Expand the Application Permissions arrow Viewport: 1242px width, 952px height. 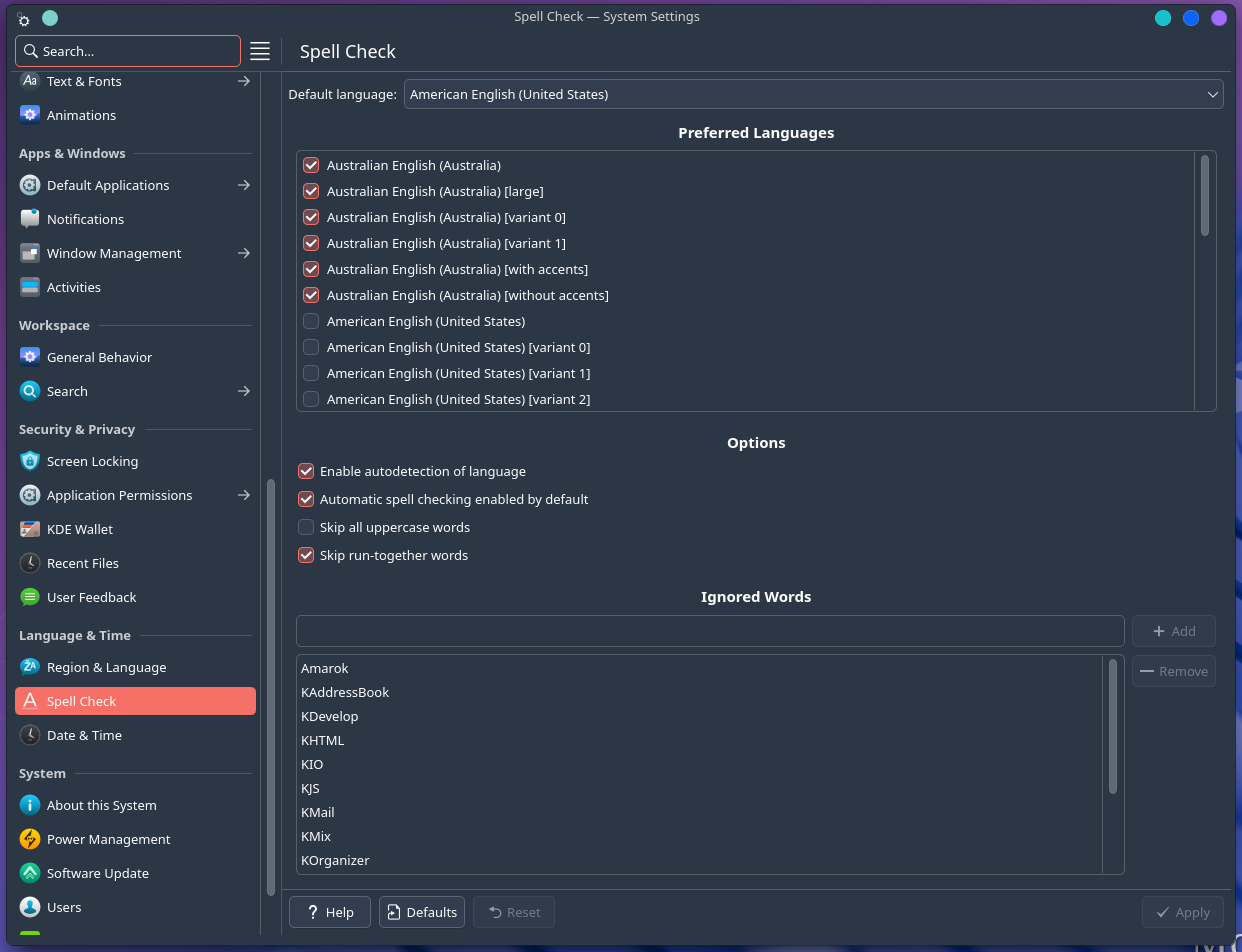coord(243,495)
